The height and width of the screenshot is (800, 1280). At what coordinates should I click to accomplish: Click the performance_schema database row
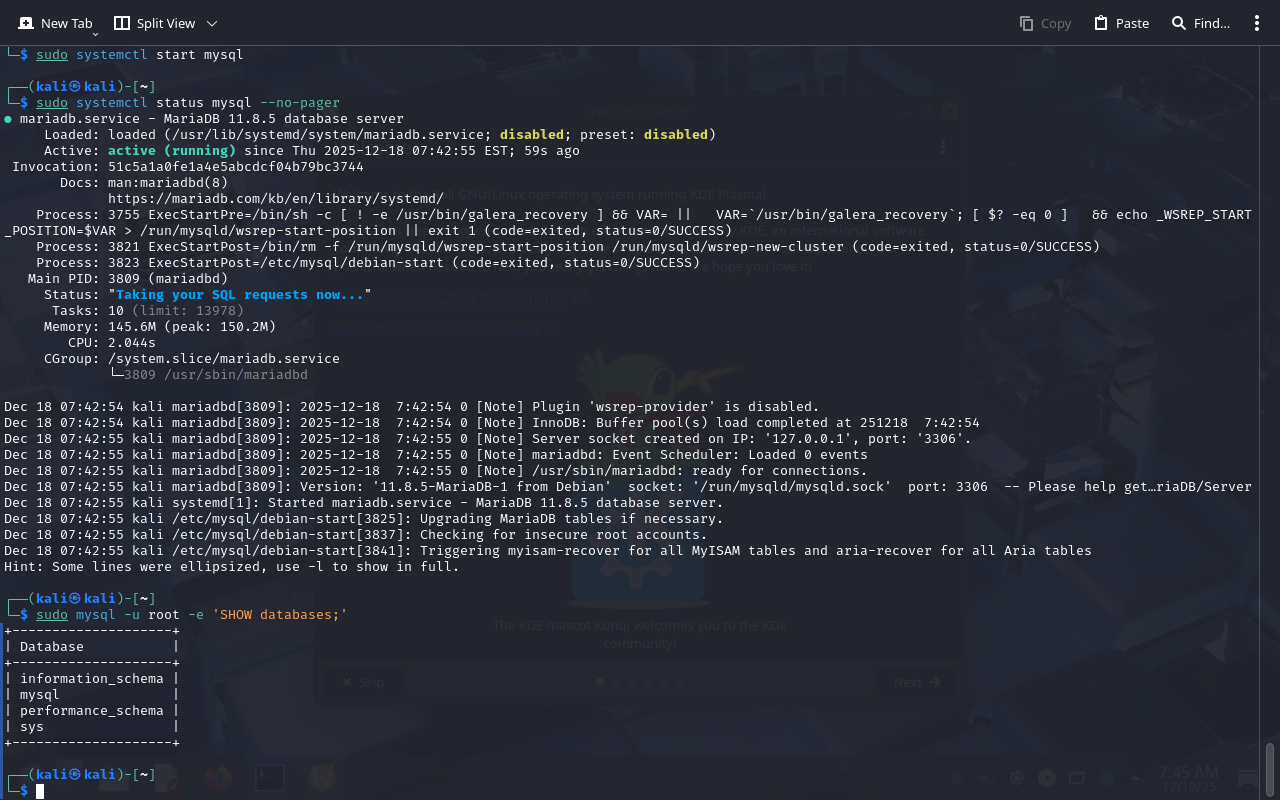pos(91,711)
